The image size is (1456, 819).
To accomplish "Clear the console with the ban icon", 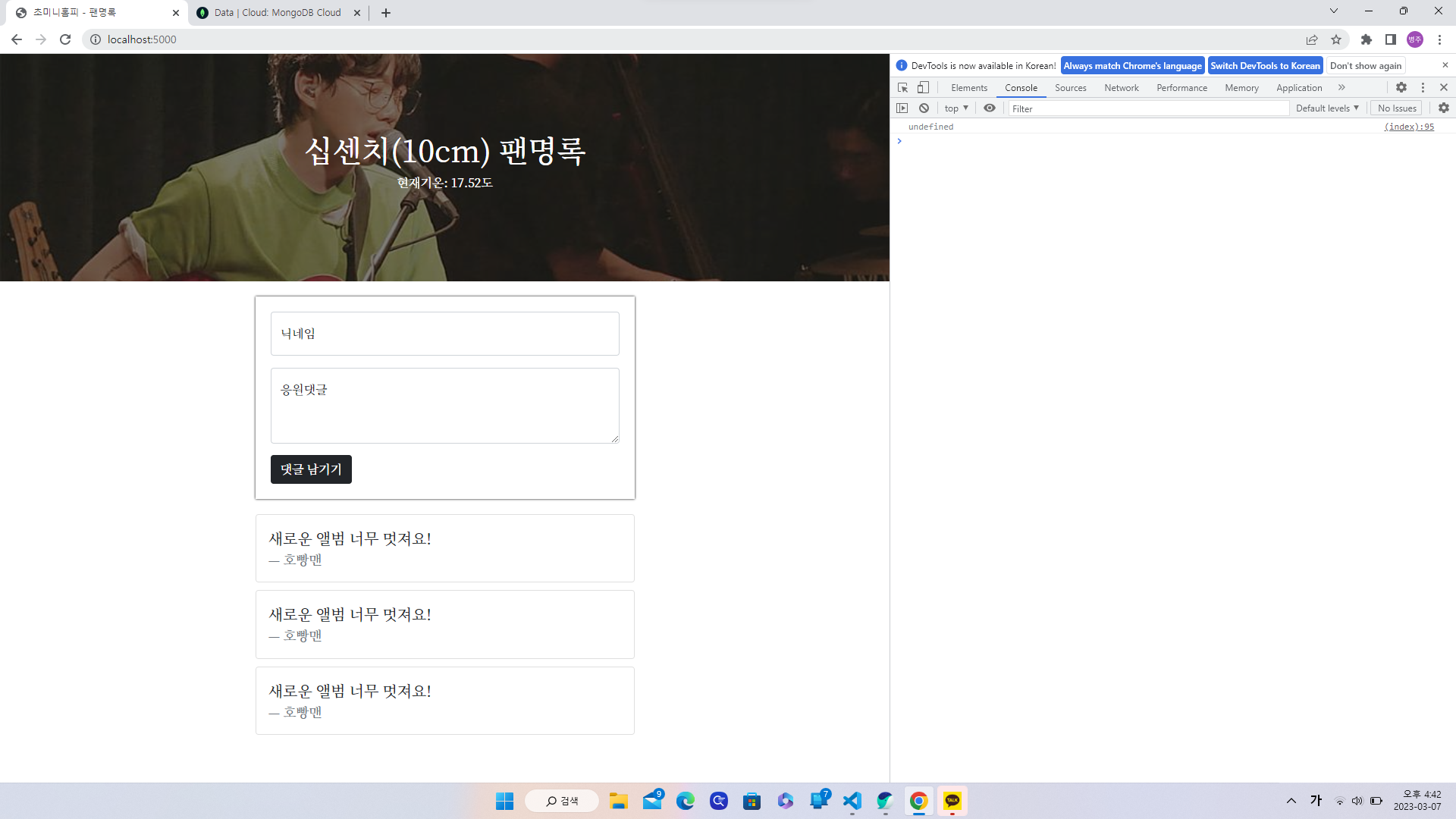I will pyautogui.click(x=924, y=108).
